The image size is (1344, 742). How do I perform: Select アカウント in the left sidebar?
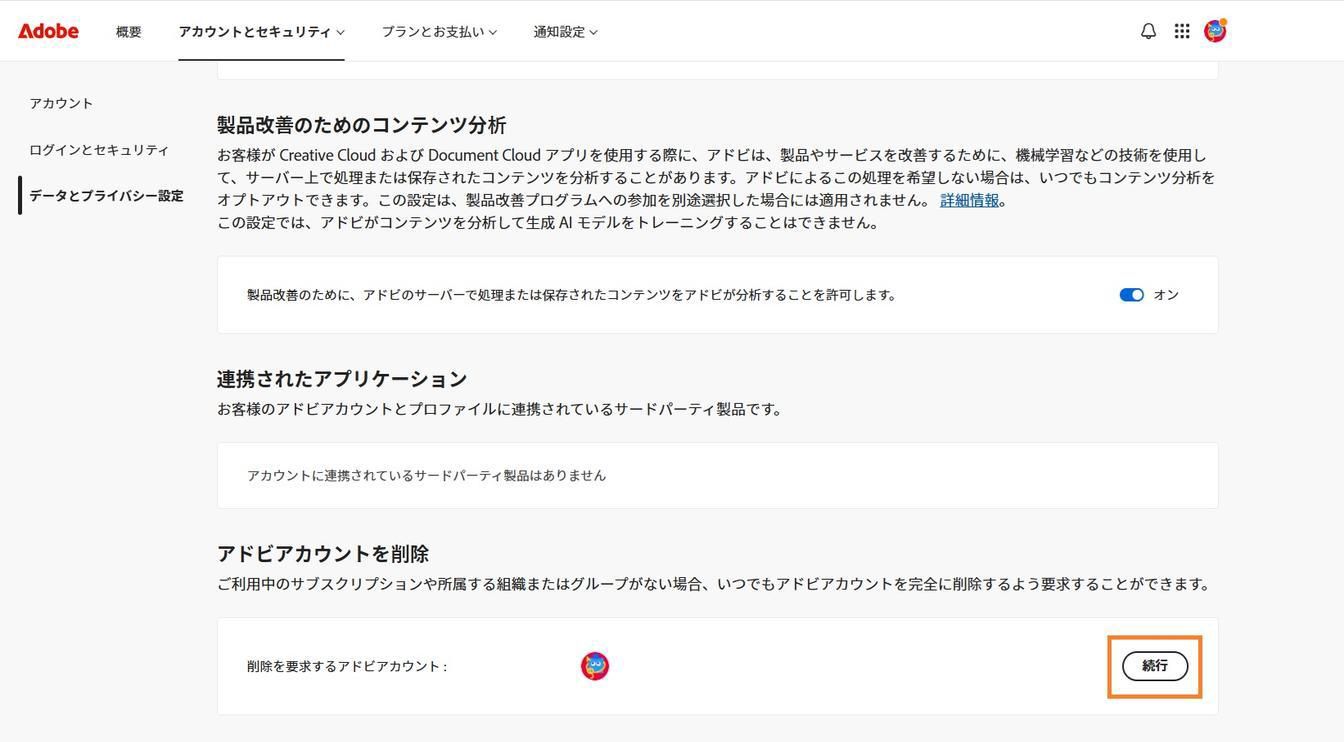61,101
